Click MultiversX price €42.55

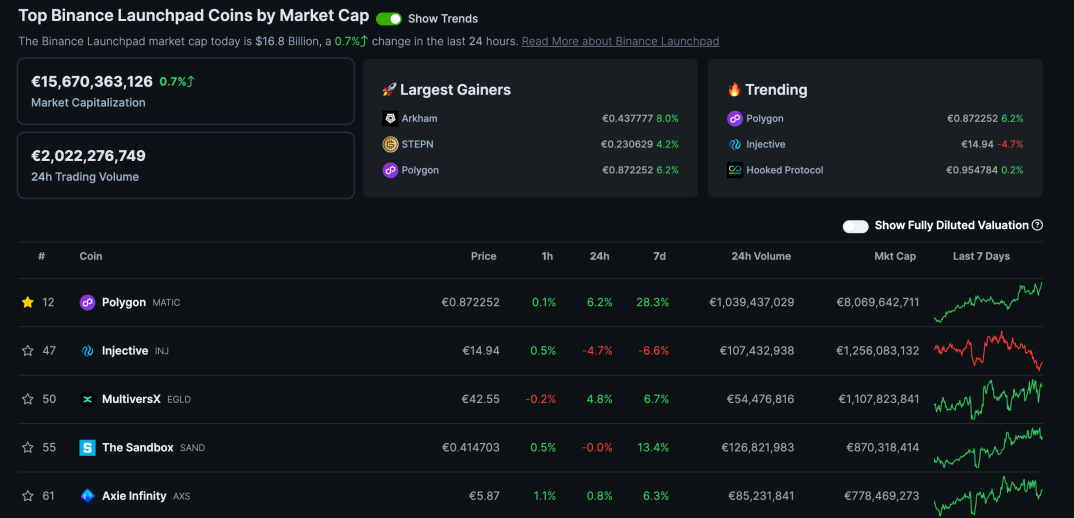pos(481,399)
